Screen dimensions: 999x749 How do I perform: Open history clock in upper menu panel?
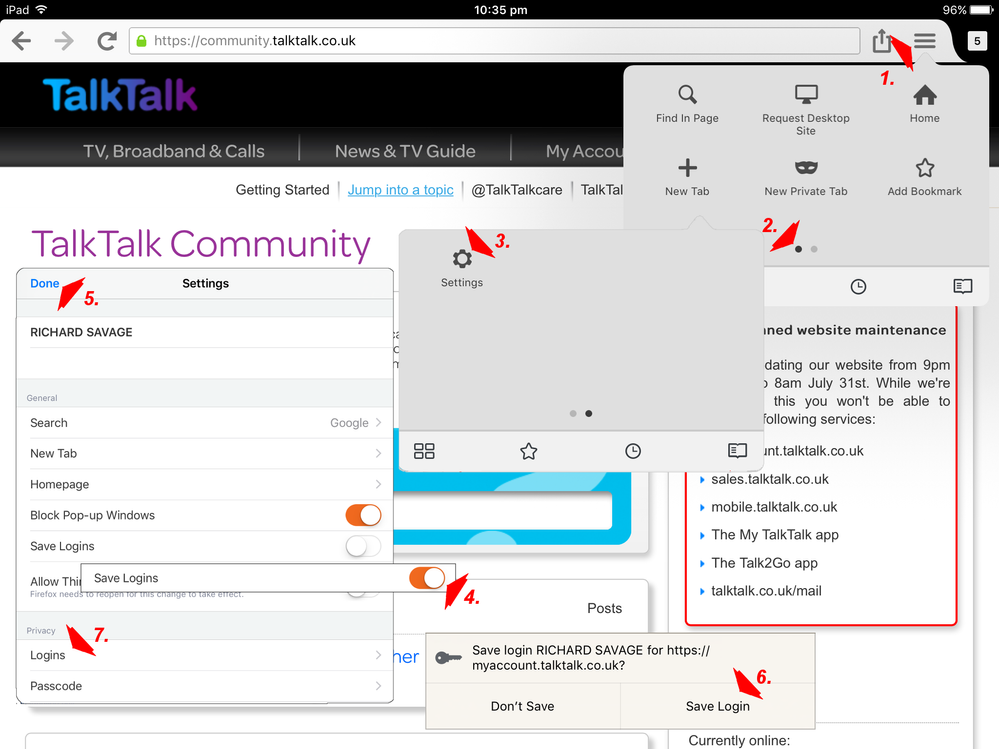pos(858,287)
